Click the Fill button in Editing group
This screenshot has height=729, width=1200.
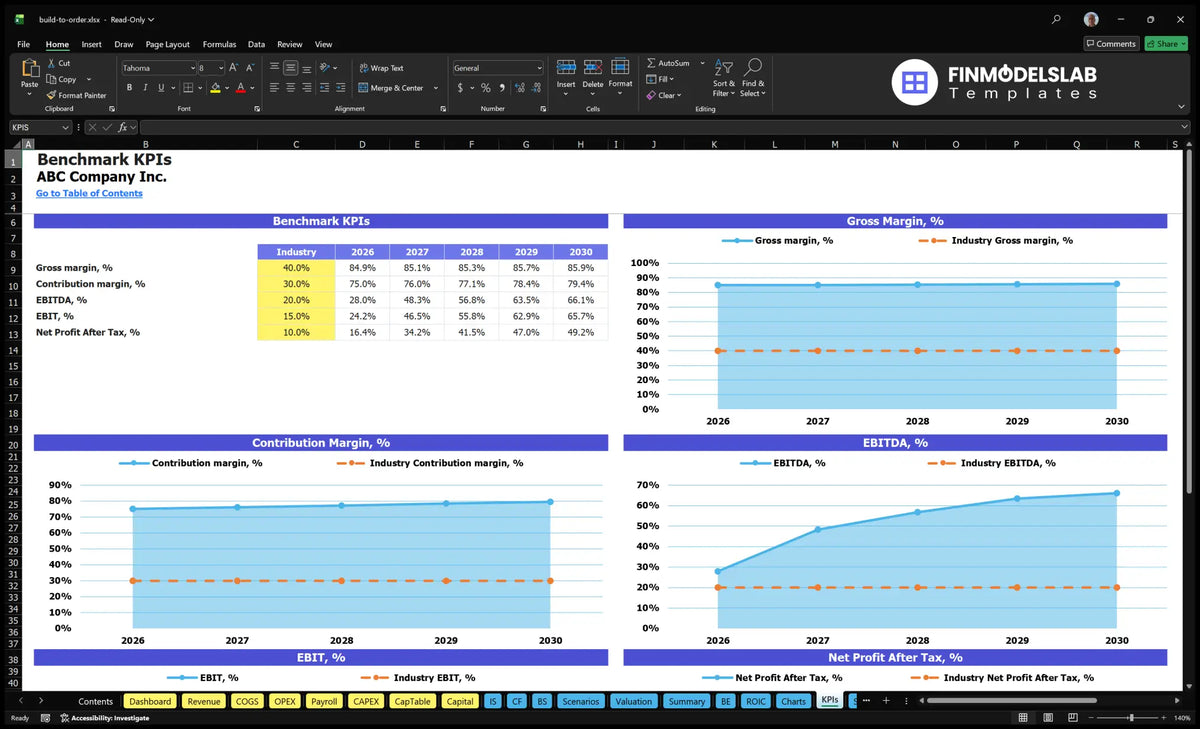point(660,79)
